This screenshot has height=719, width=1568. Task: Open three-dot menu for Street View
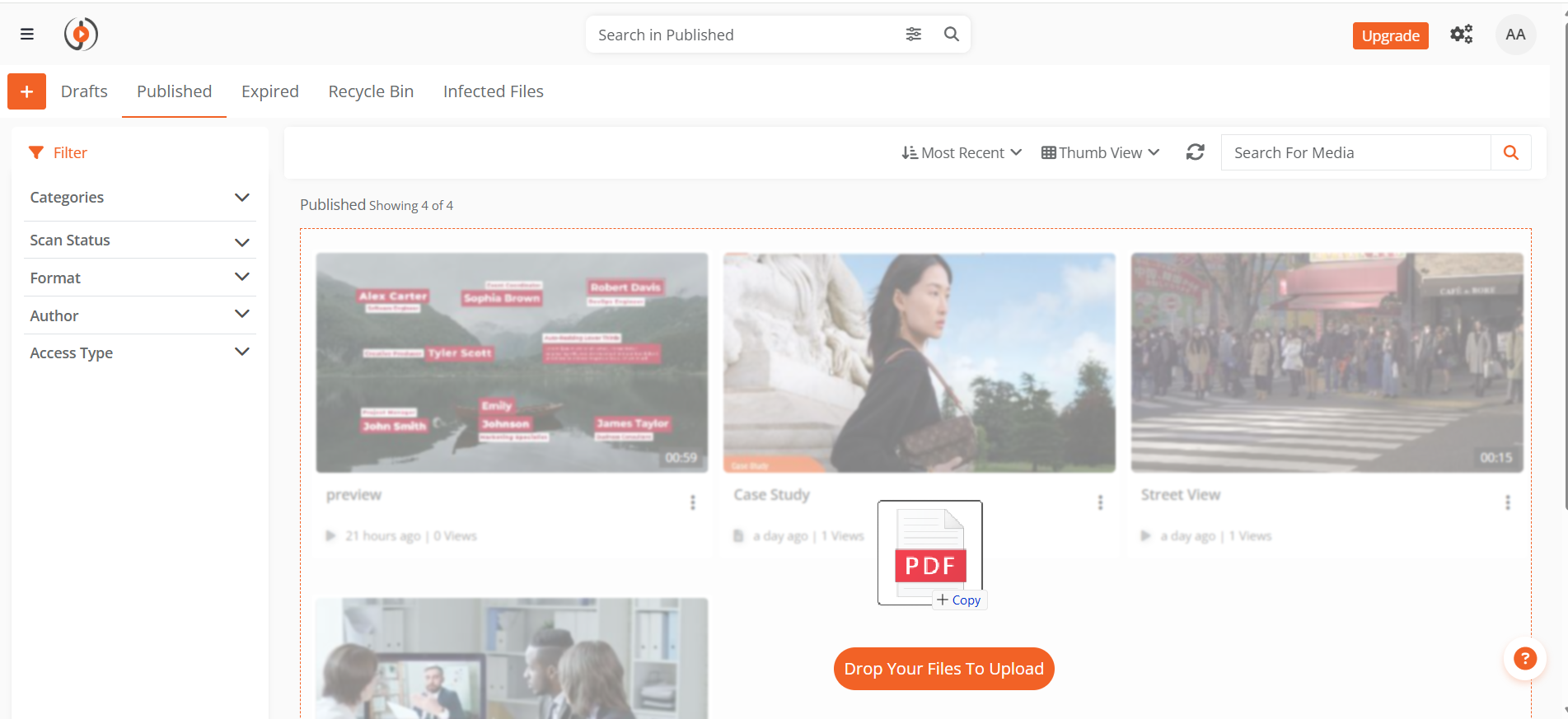pos(1507,502)
